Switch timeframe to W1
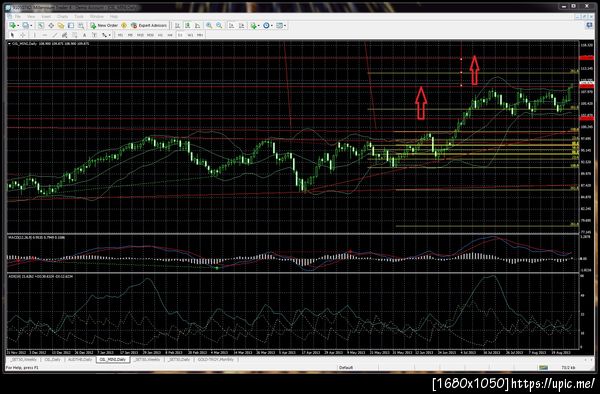The width and height of the screenshot is (600, 394). point(190,35)
